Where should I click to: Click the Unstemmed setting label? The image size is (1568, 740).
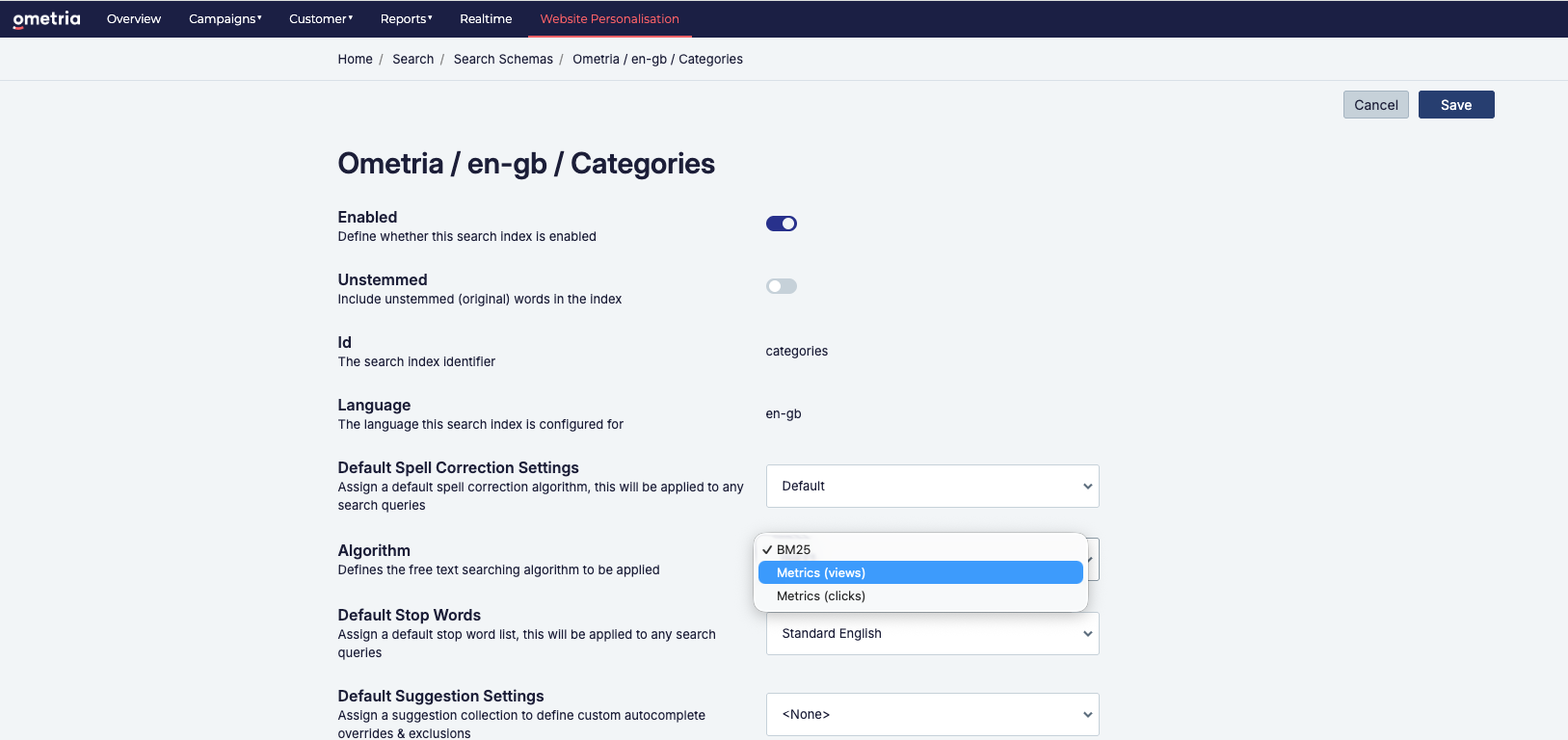[x=383, y=279]
